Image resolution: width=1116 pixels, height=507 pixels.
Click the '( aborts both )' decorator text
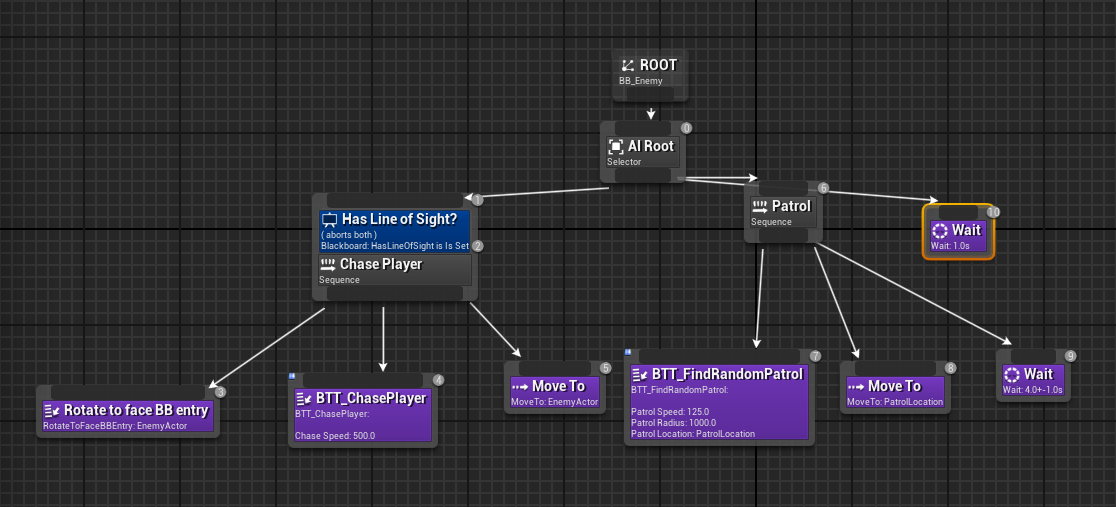(349, 235)
